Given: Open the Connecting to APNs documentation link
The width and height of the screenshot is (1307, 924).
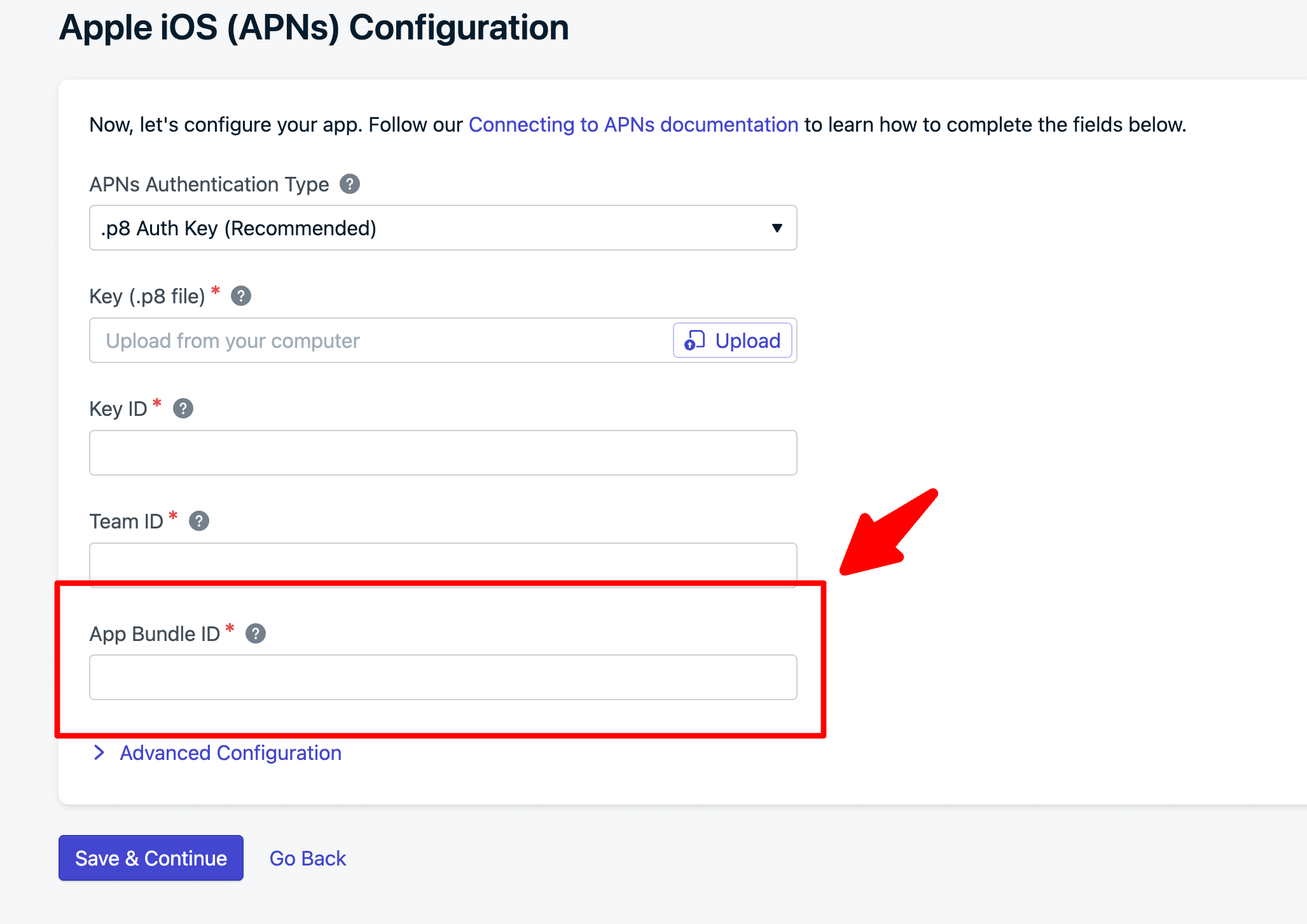Looking at the screenshot, I should [x=633, y=125].
